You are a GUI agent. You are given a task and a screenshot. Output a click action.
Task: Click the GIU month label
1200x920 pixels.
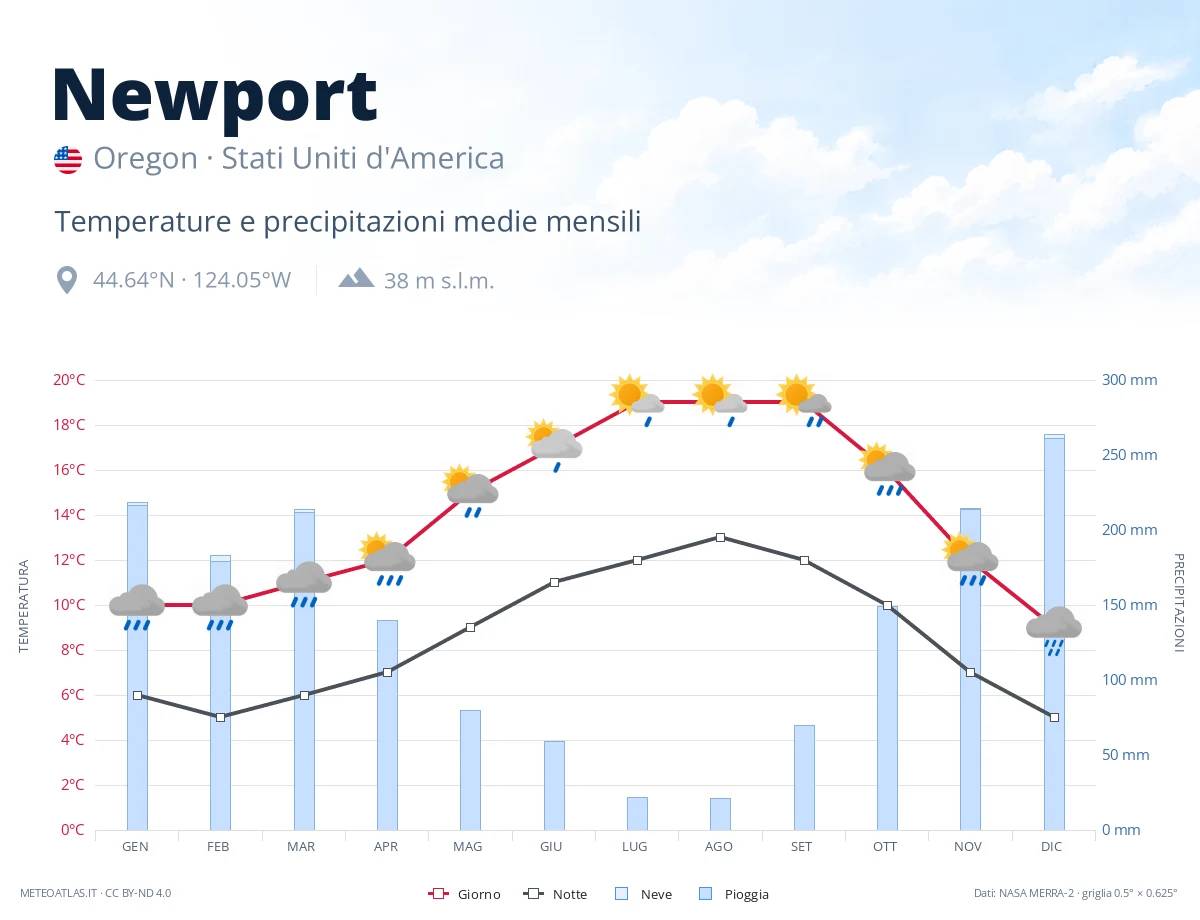[x=551, y=847]
